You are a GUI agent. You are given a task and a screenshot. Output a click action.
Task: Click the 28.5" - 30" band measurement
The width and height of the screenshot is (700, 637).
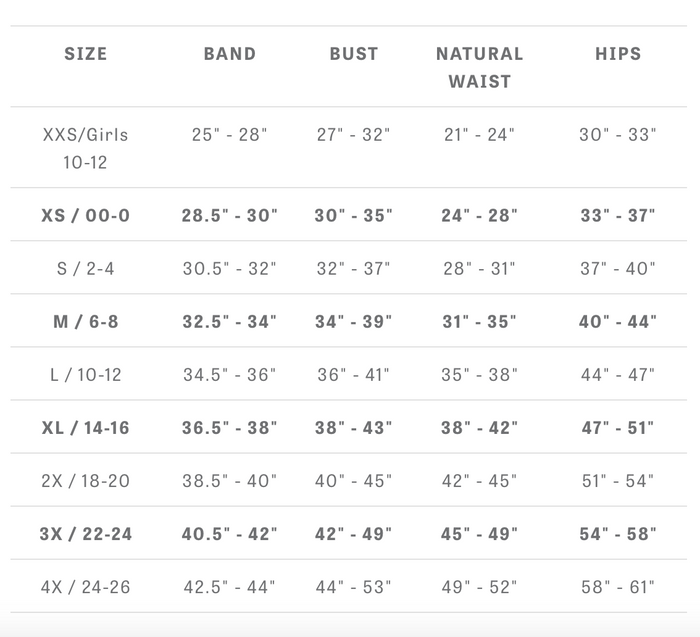[229, 216]
